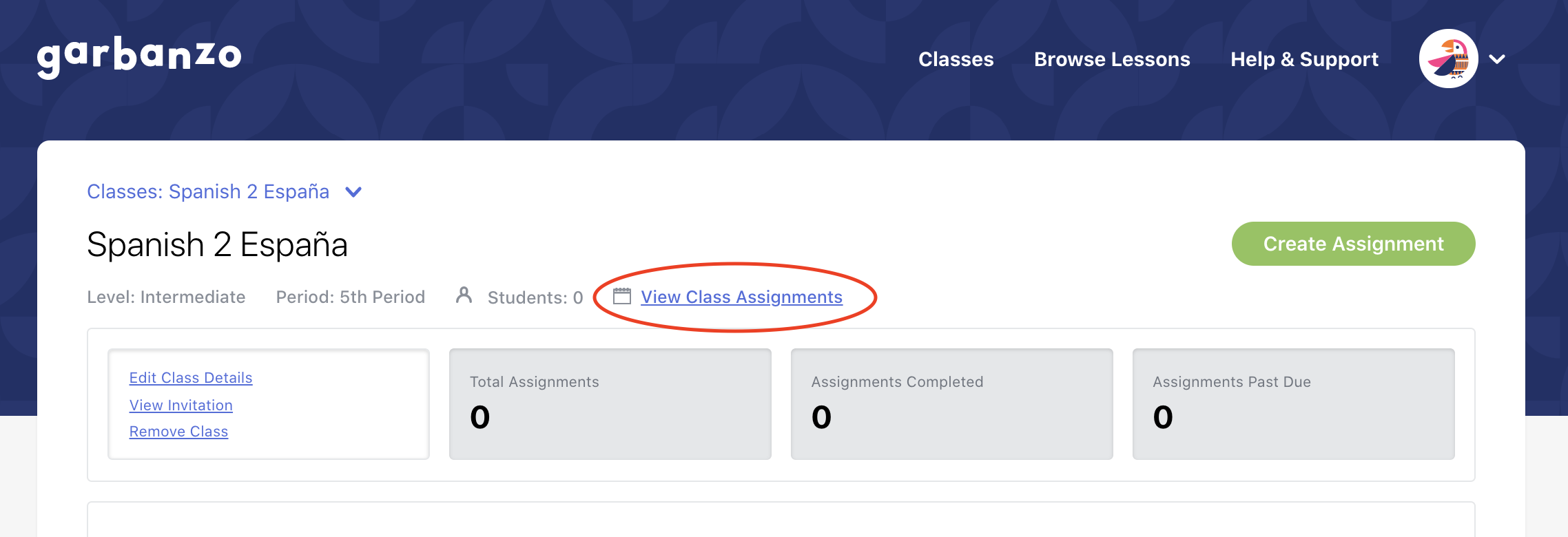The width and height of the screenshot is (1568, 537).
Task: Click the Total Assignments card
Action: tap(610, 403)
